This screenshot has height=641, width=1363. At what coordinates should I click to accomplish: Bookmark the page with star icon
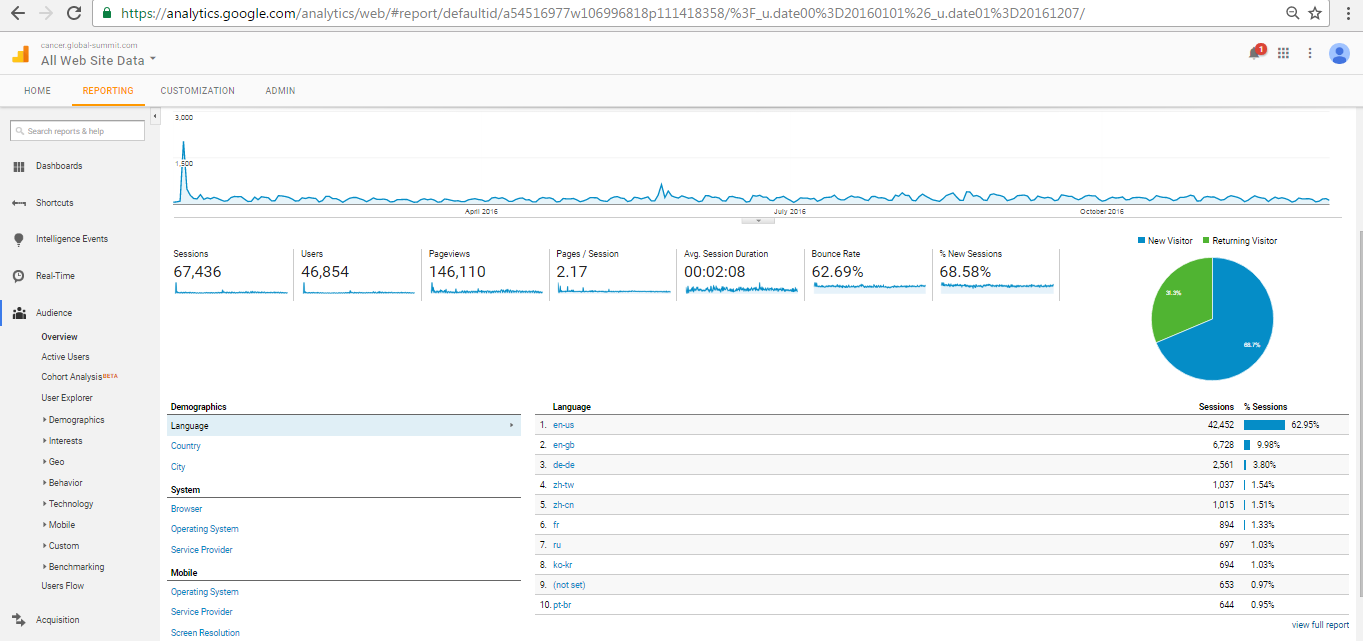click(1315, 13)
